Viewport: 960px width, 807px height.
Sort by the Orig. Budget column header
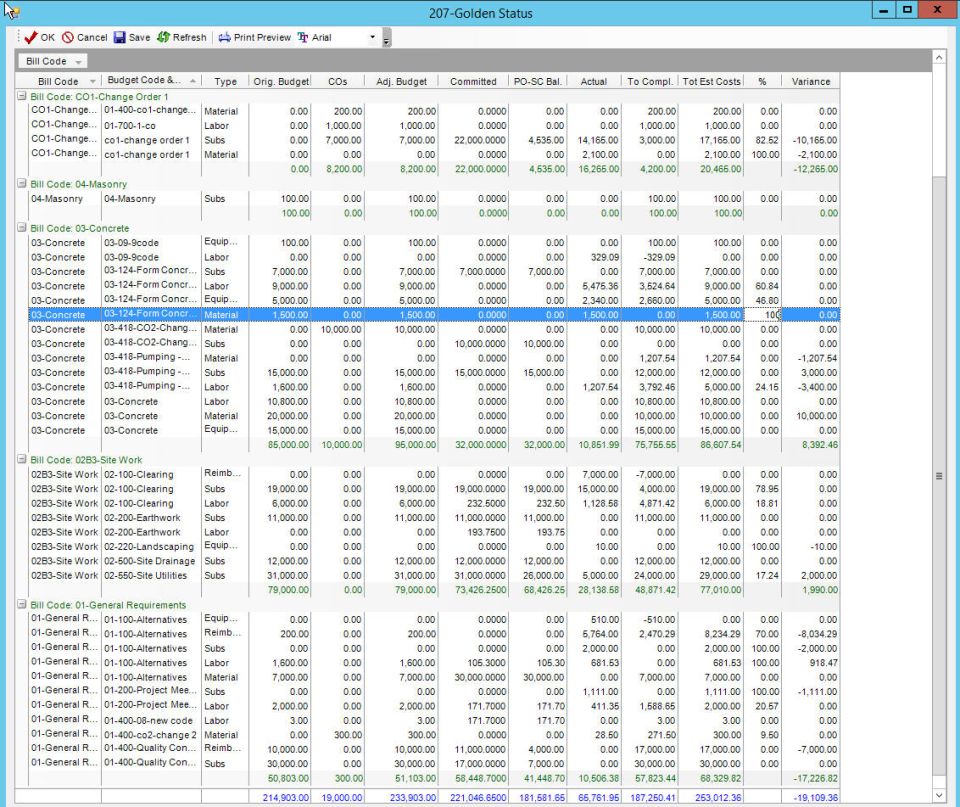(x=281, y=81)
